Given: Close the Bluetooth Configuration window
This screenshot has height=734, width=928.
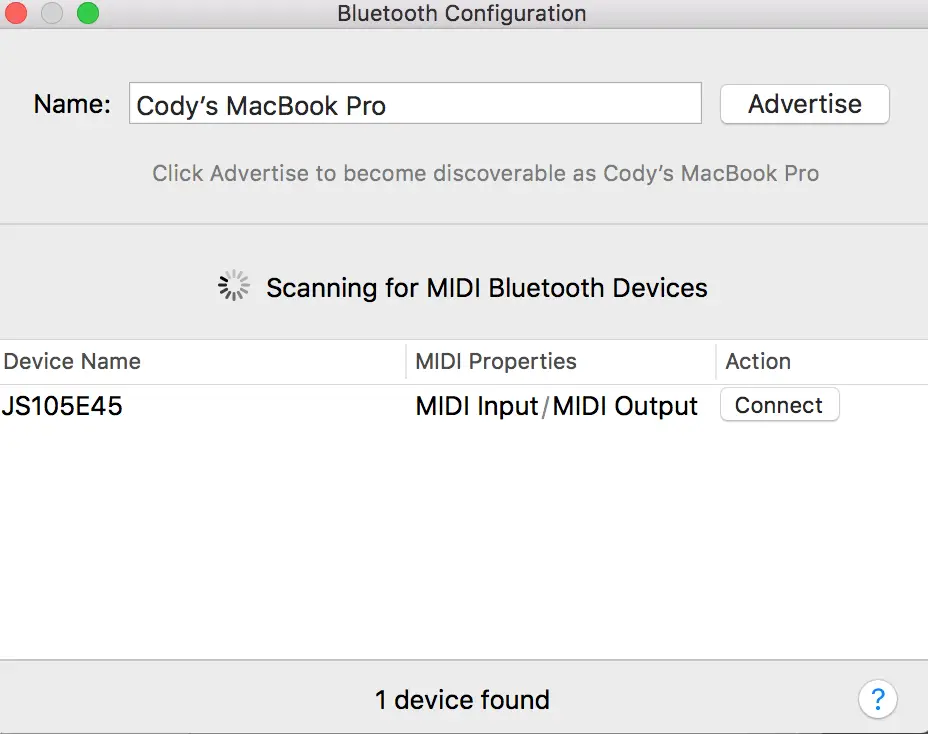Looking at the screenshot, I should pos(15,12).
